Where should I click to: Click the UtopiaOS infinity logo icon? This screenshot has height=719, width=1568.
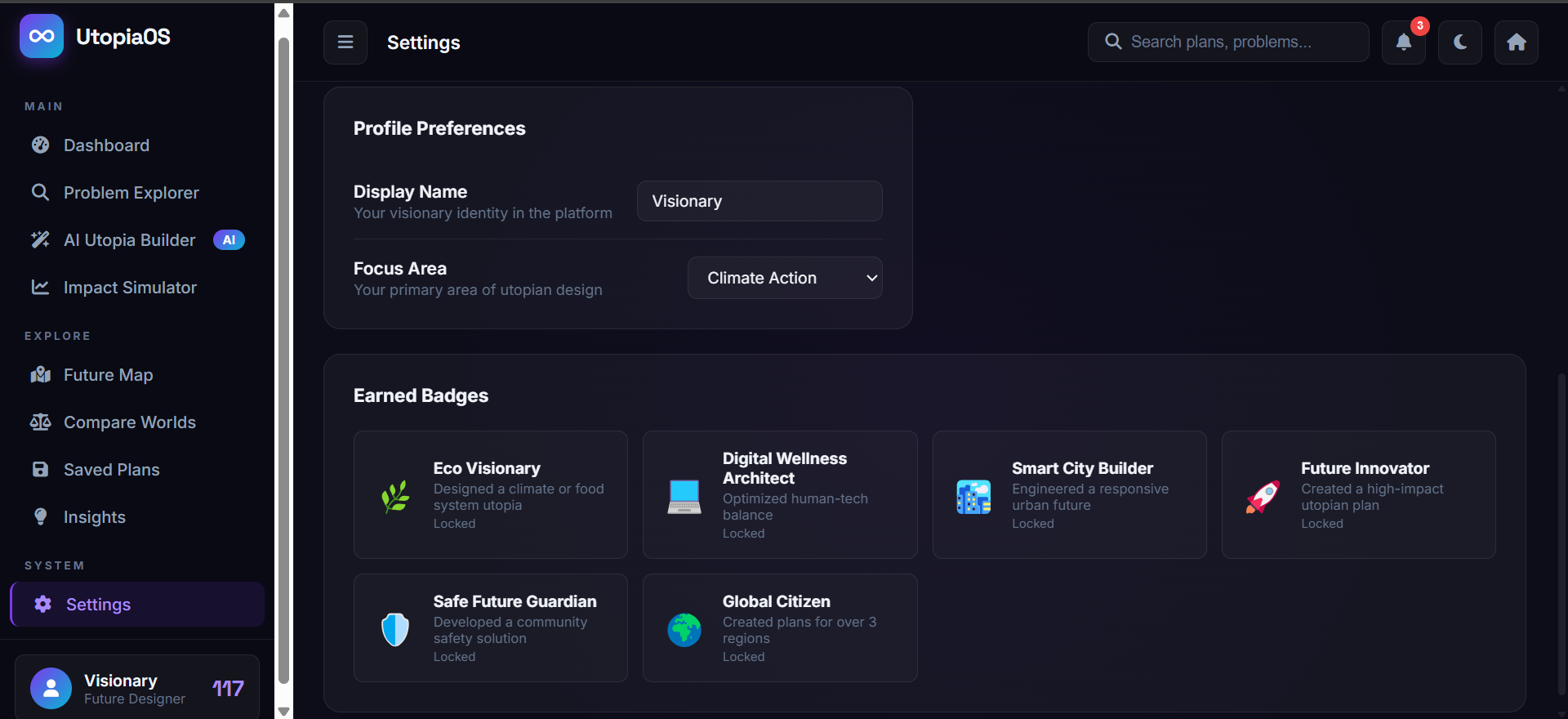(x=42, y=36)
